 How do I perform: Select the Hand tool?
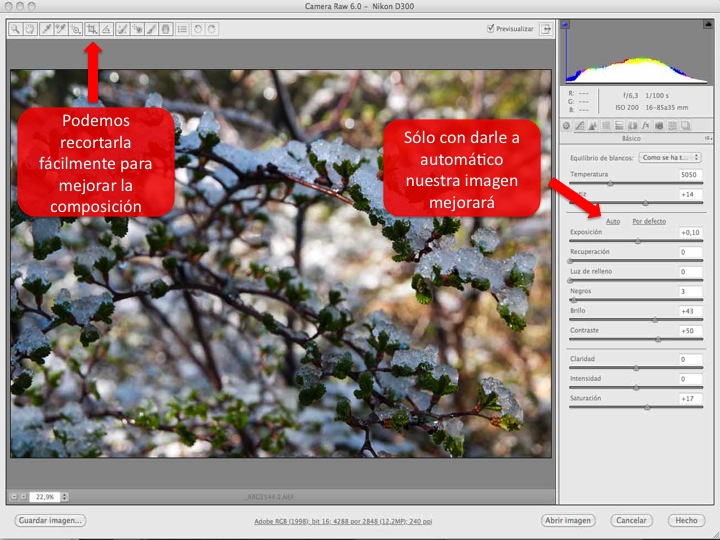point(29,30)
